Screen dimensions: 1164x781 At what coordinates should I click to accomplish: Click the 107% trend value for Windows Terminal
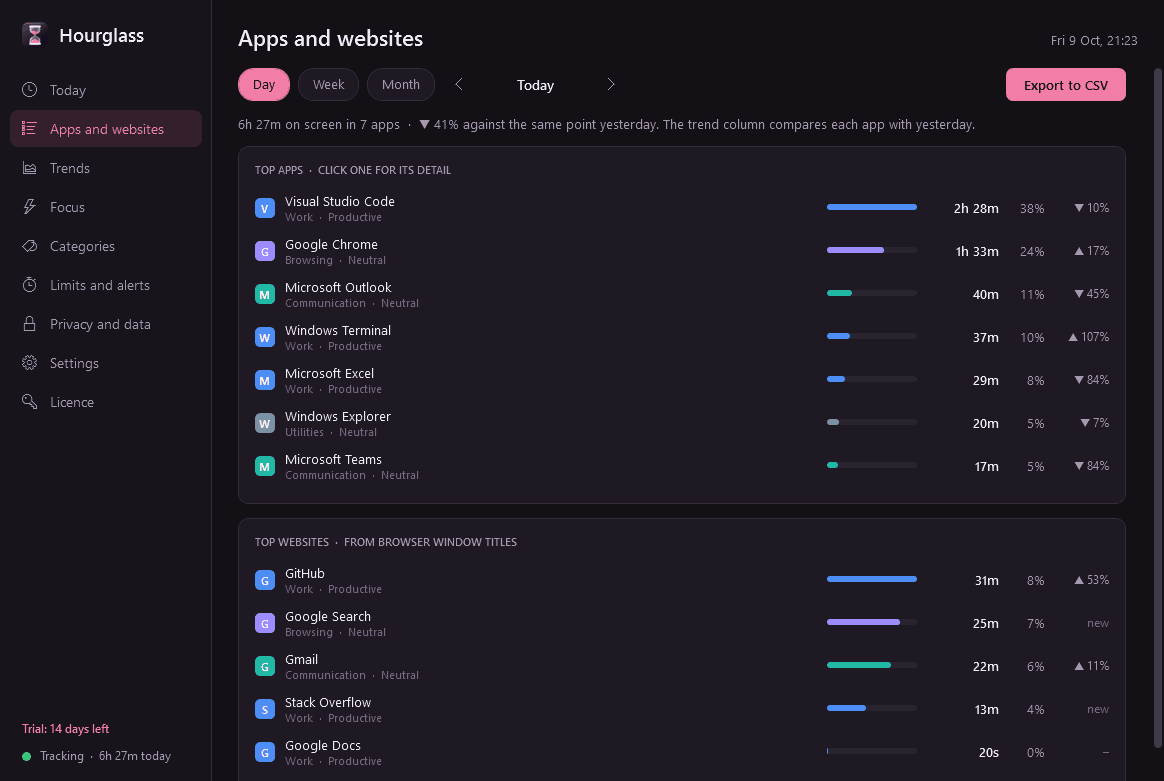point(1088,337)
